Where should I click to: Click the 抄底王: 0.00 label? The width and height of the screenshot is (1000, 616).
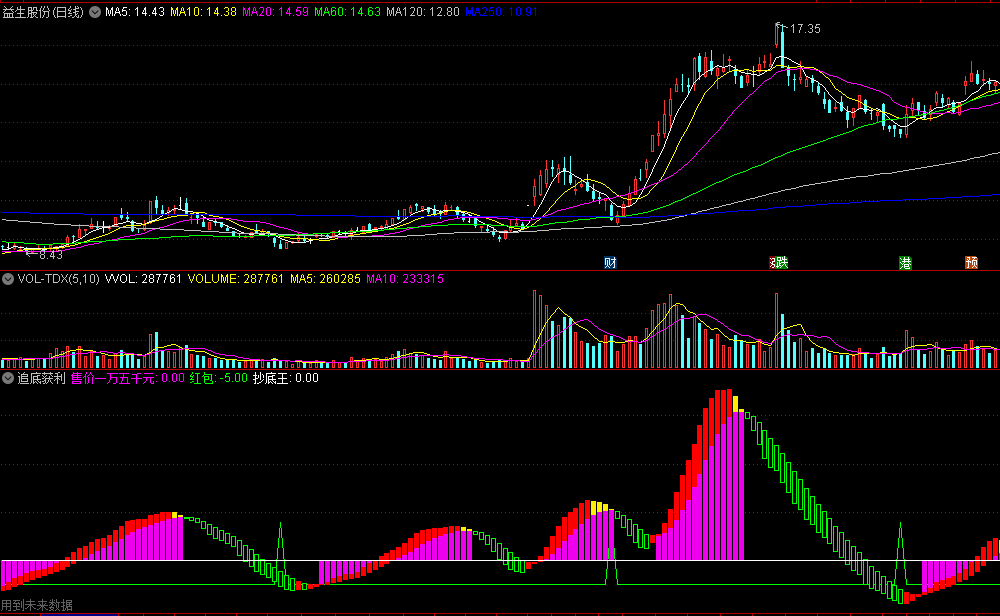[286, 378]
